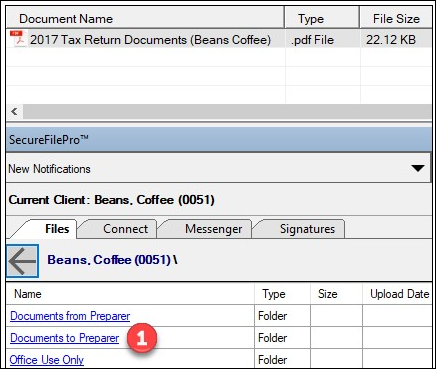Select the 2017 Tax Return Documents row
The height and width of the screenshot is (369, 436).
219,39
